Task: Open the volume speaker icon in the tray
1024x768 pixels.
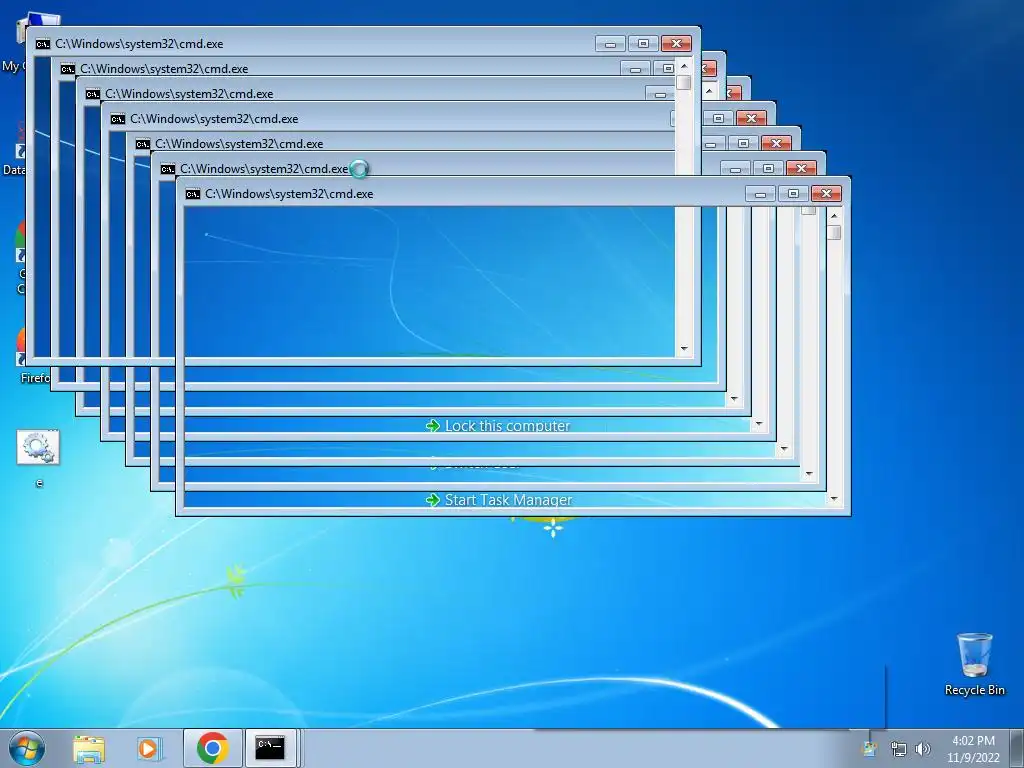Action: [923, 749]
